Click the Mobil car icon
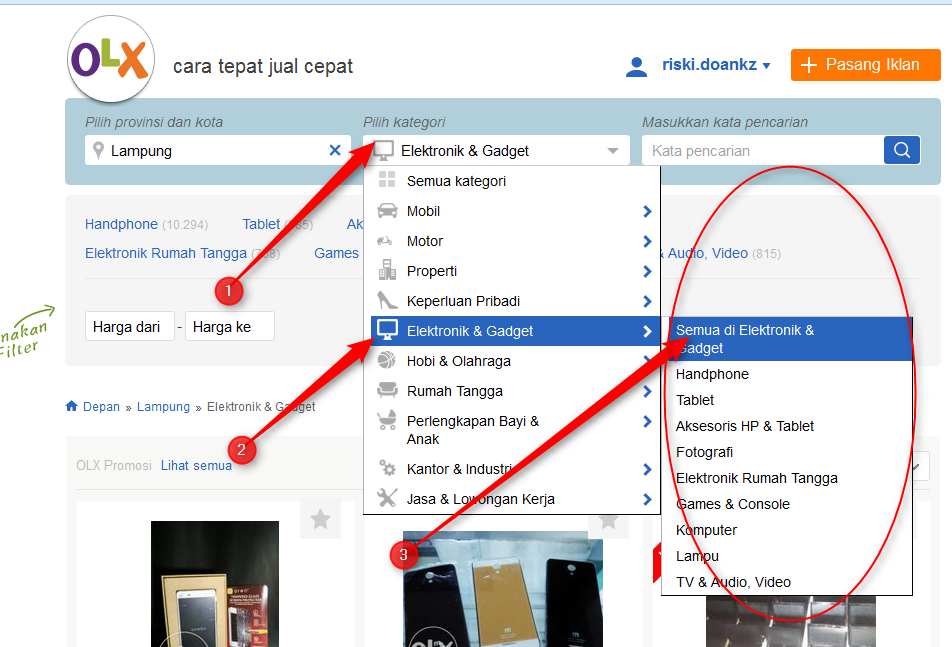Viewport: 952px width, 647px height. 387,211
